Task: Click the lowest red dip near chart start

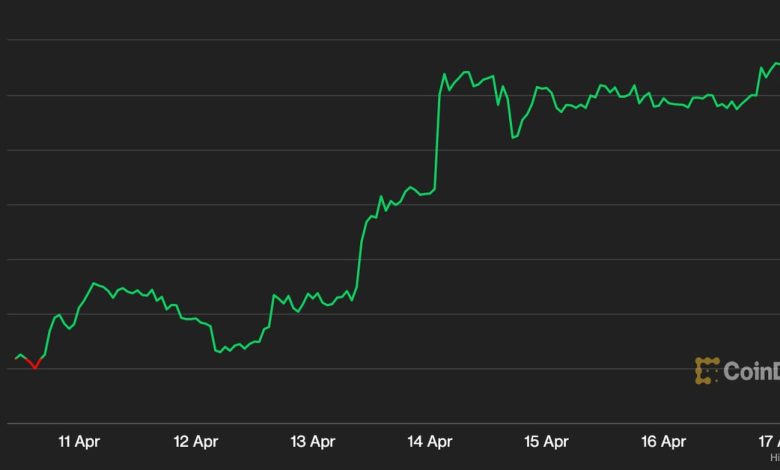Action: (x=35, y=368)
